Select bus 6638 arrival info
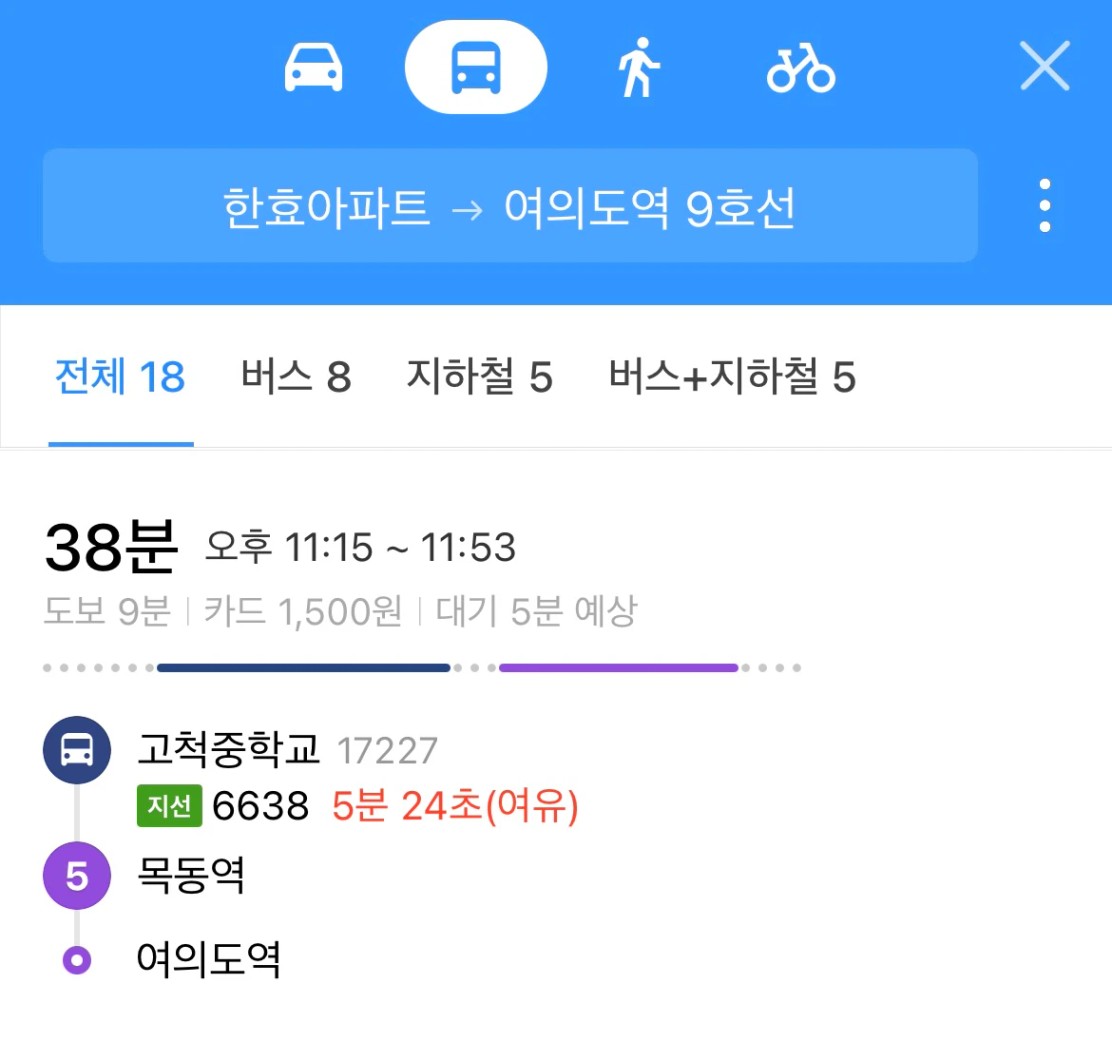 358,806
